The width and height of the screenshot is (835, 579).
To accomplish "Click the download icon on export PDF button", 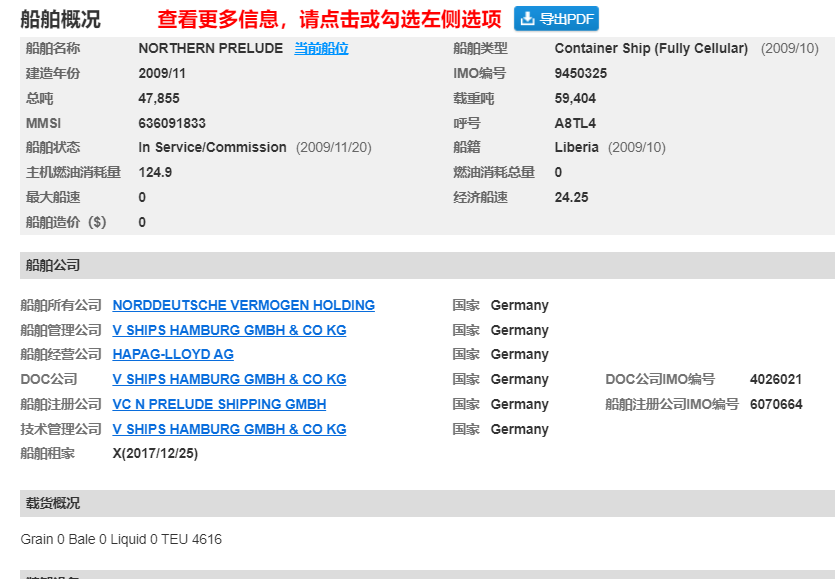I will point(527,19).
